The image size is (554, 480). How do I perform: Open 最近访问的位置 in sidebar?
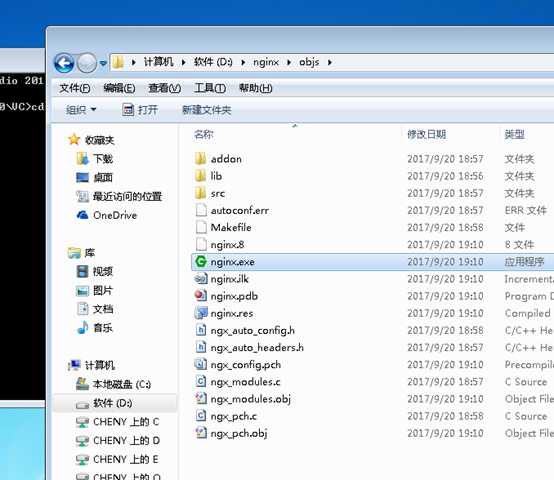click(119, 196)
